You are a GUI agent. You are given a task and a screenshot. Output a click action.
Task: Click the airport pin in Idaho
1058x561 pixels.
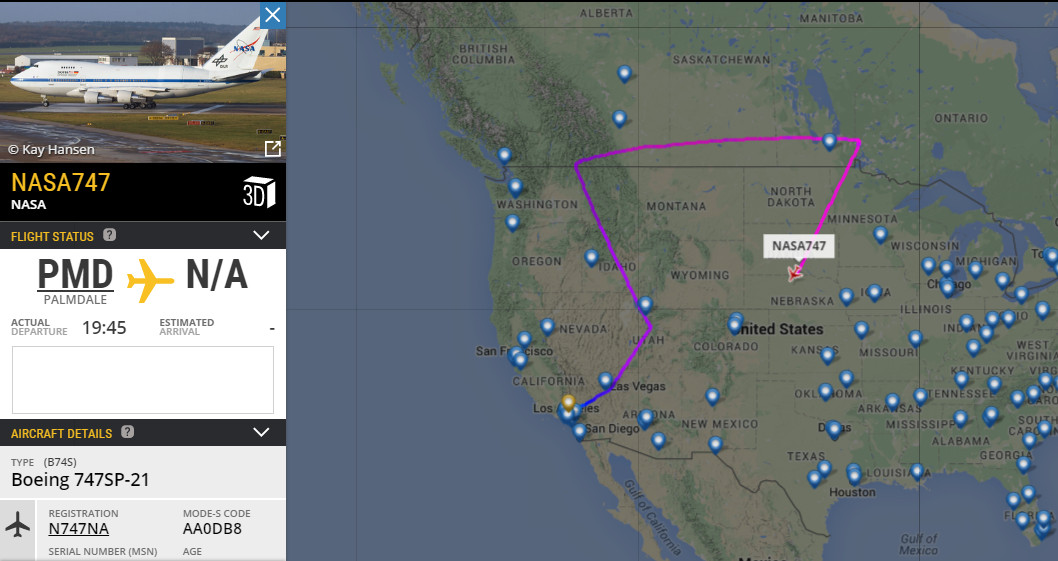pyautogui.click(x=591, y=257)
